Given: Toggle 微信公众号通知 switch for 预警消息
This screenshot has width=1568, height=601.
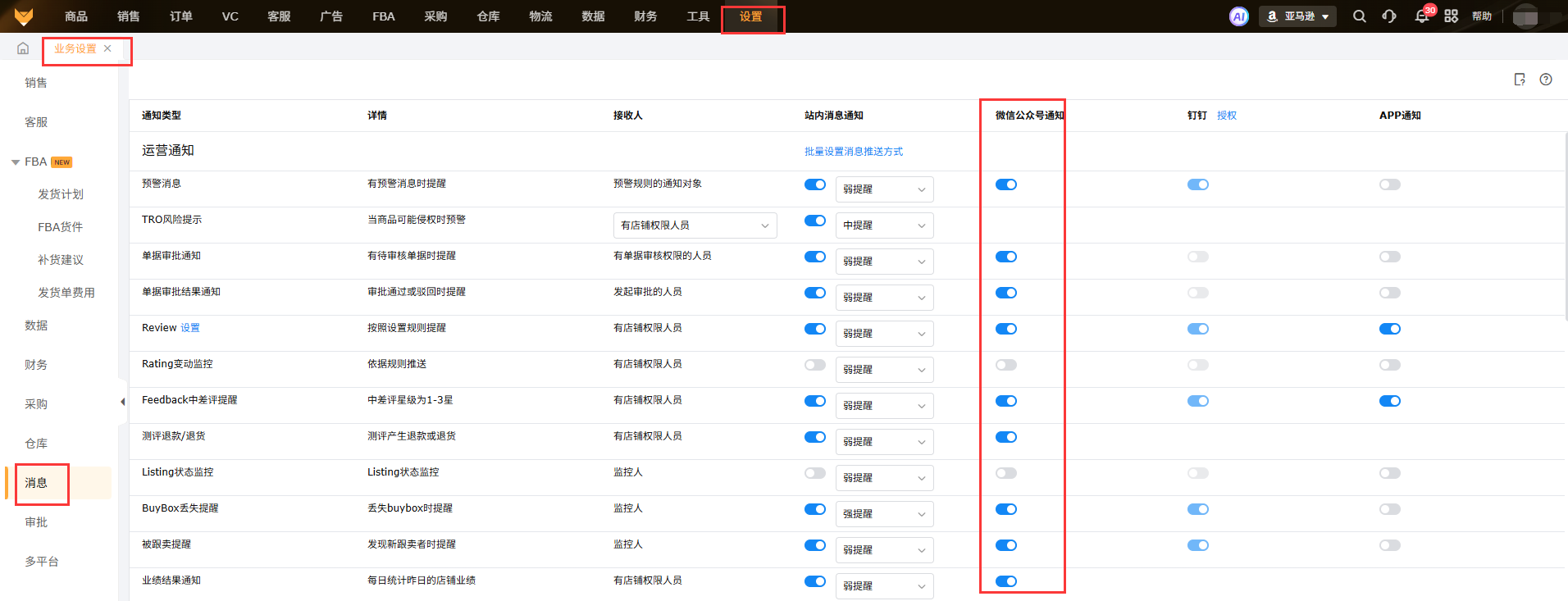Looking at the screenshot, I should point(1006,184).
